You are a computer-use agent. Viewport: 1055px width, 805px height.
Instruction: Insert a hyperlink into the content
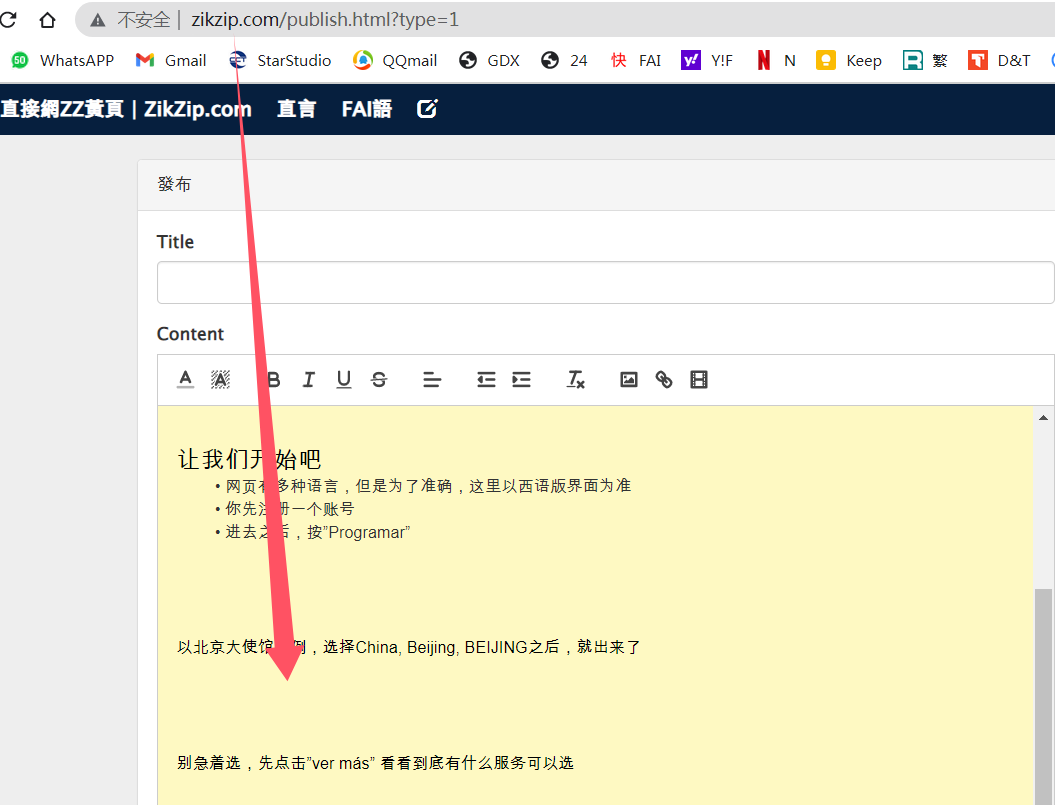tap(664, 380)
